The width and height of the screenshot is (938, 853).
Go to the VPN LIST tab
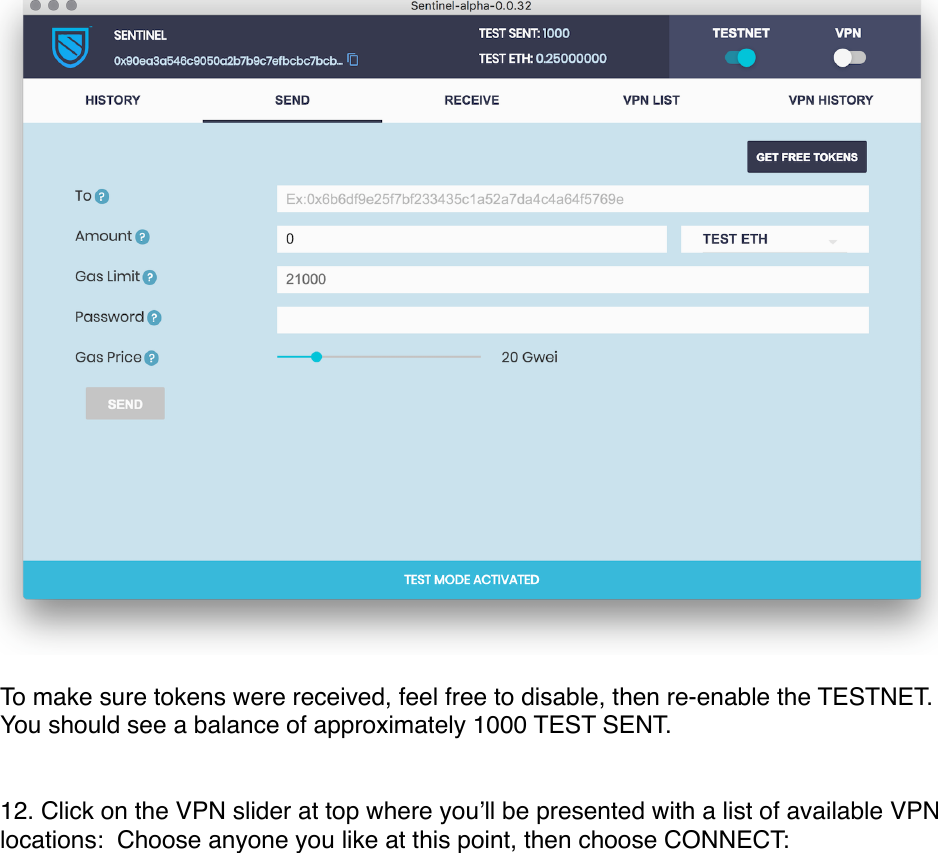[x=651, y=100]
